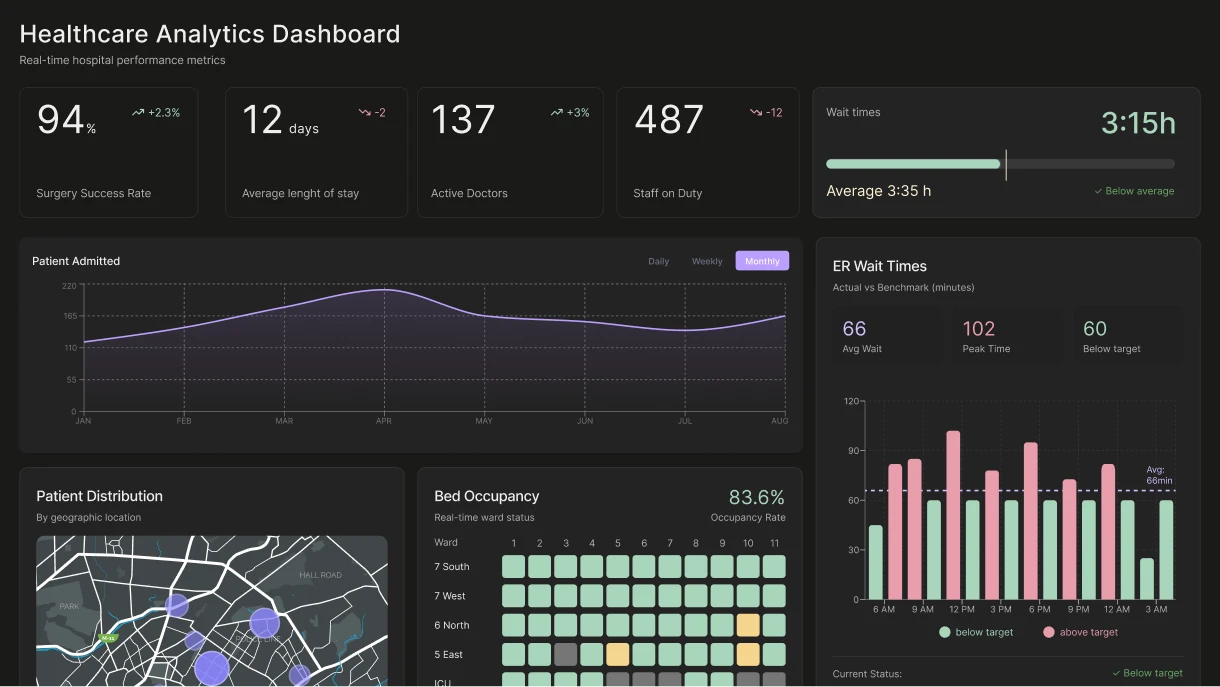
Task: Toggle the above target legend entry
Action: point(1080,632)
